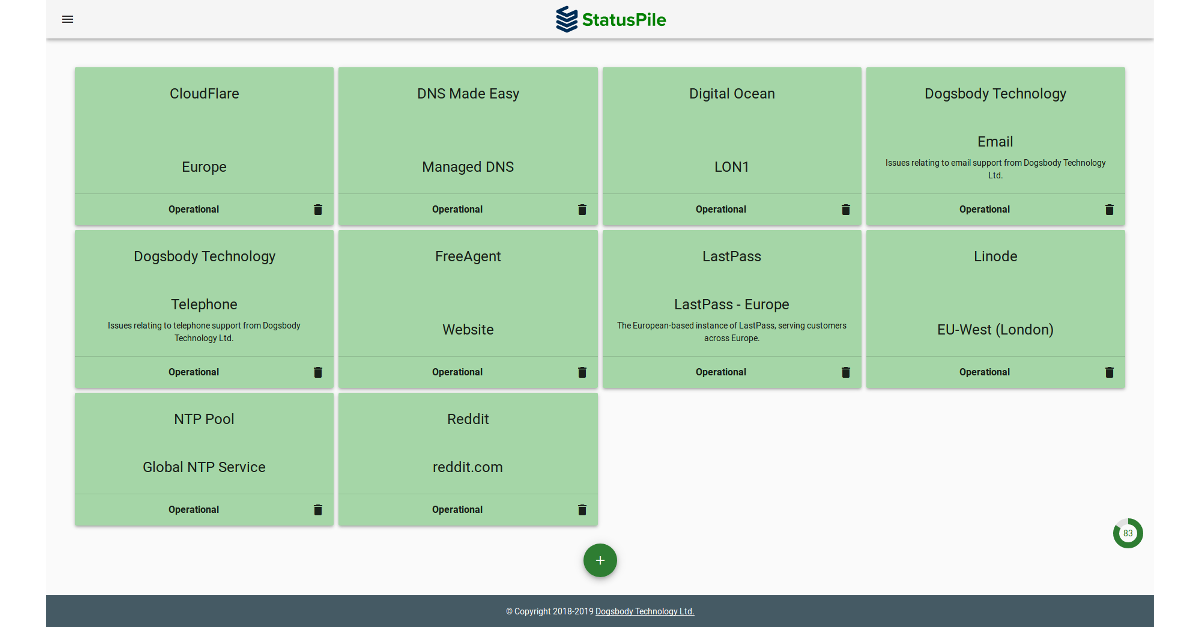Remove the NTP Pool status card

[x=317, y=510]
